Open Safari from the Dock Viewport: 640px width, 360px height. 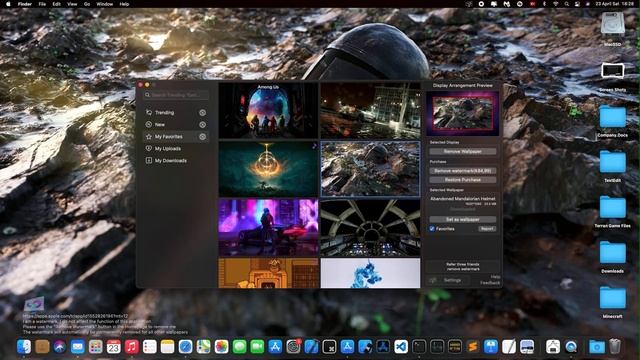[x=185, y=347]
